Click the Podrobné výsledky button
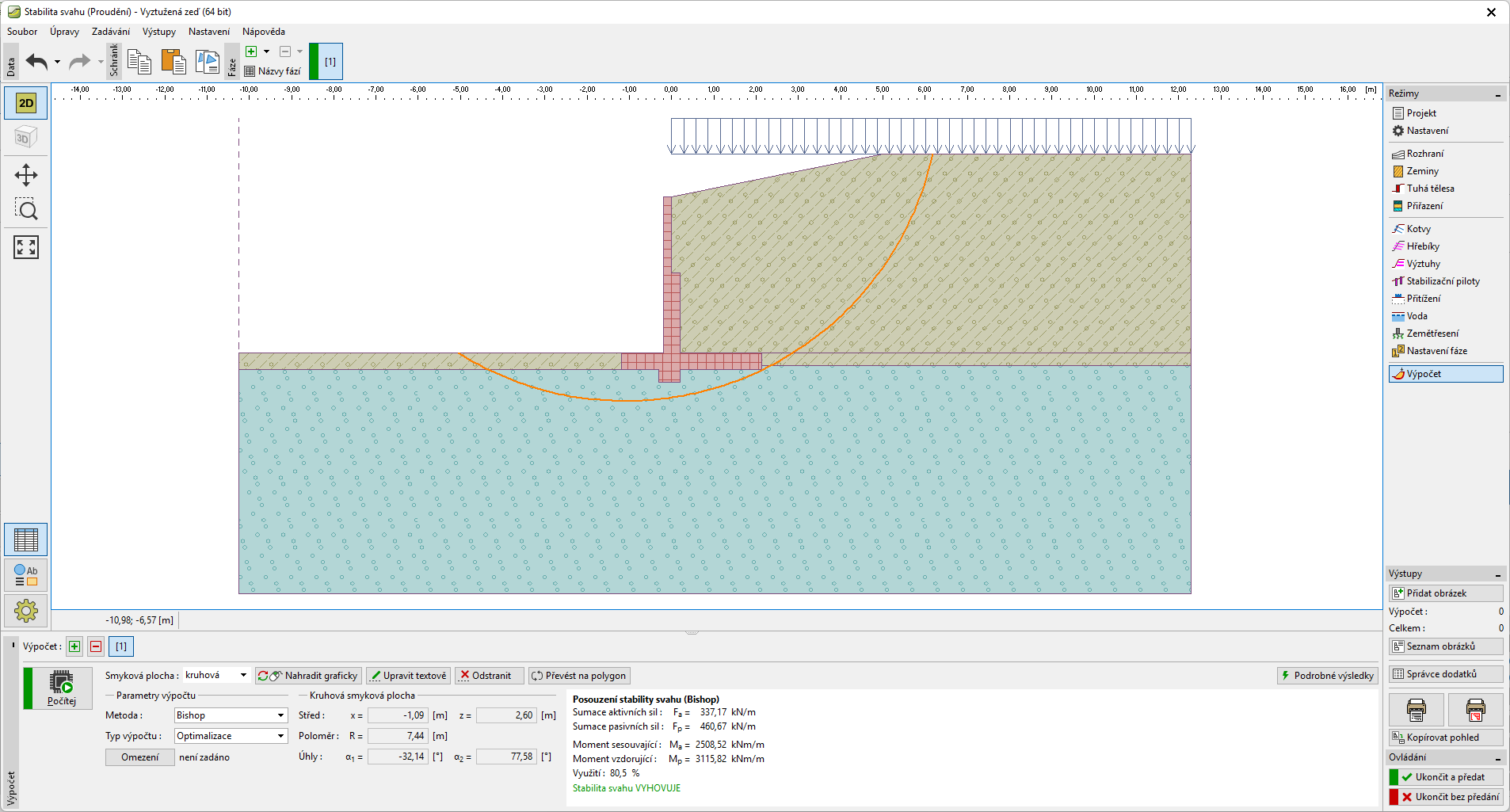Image resolution: width=1510 pixels, height=812 pixels. (1327, 676)
